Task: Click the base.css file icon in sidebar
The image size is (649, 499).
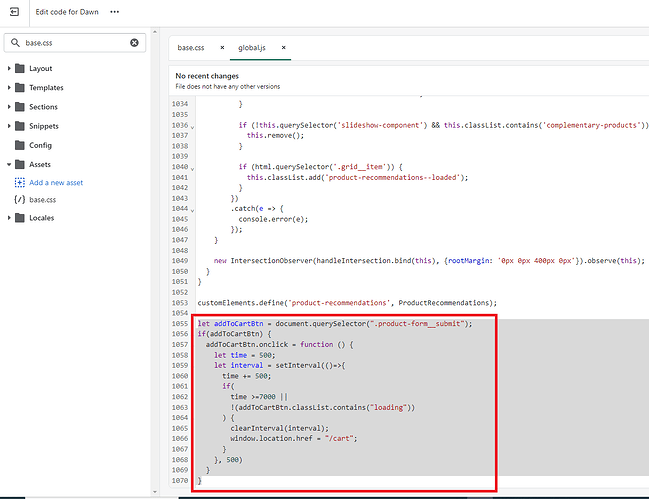Action: [x=20, y=200]
